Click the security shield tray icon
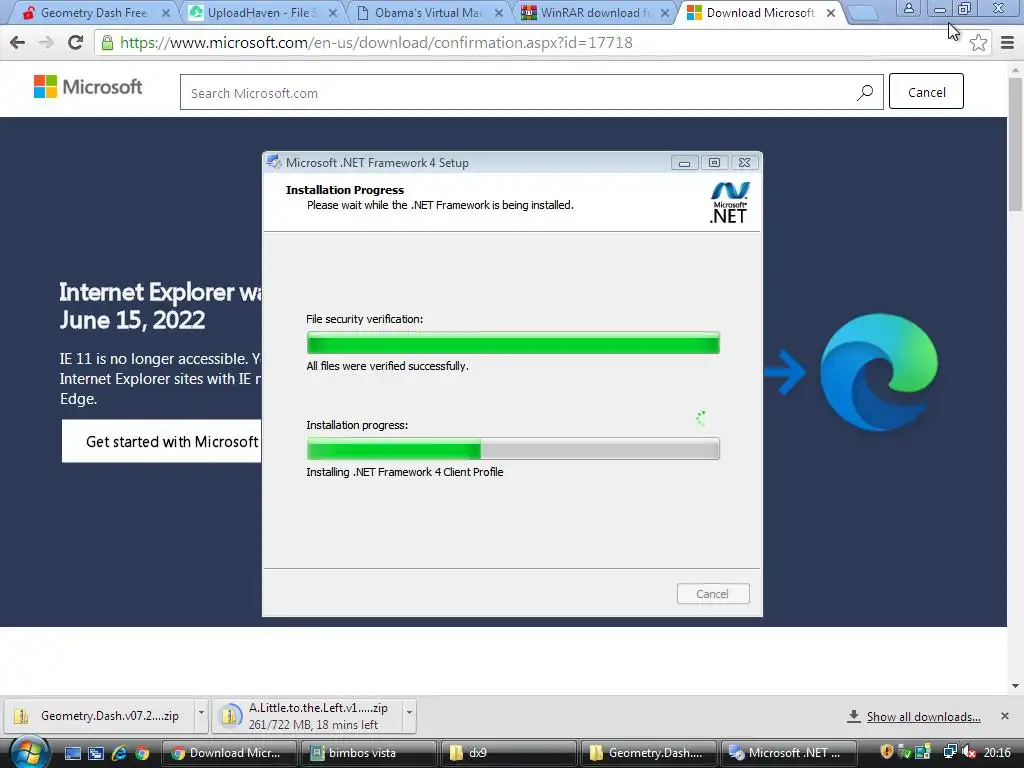Screen dimensions: 1024x768 (886, 752)
